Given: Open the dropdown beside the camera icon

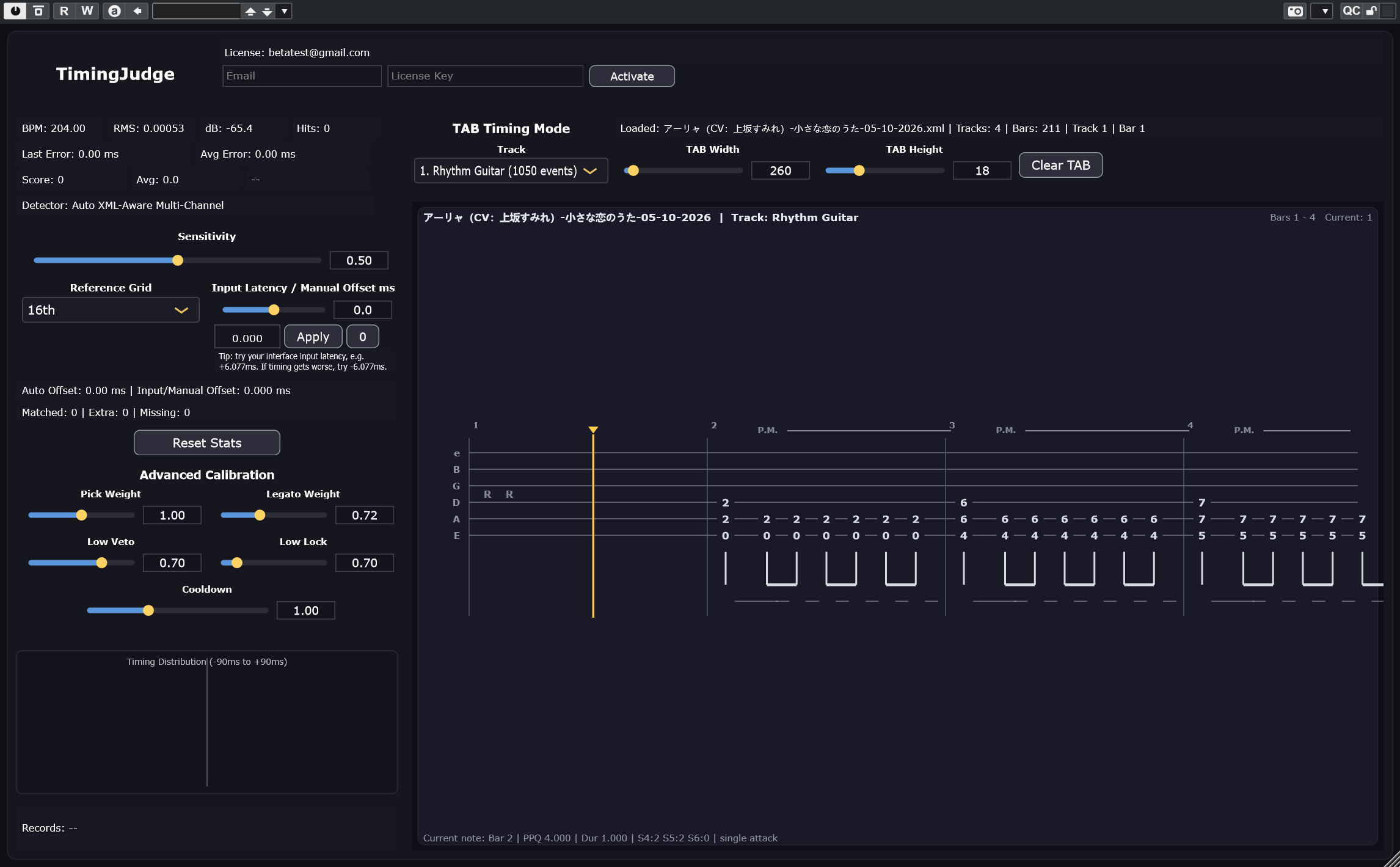Looking at the screenshot, I should [1322, 11].
